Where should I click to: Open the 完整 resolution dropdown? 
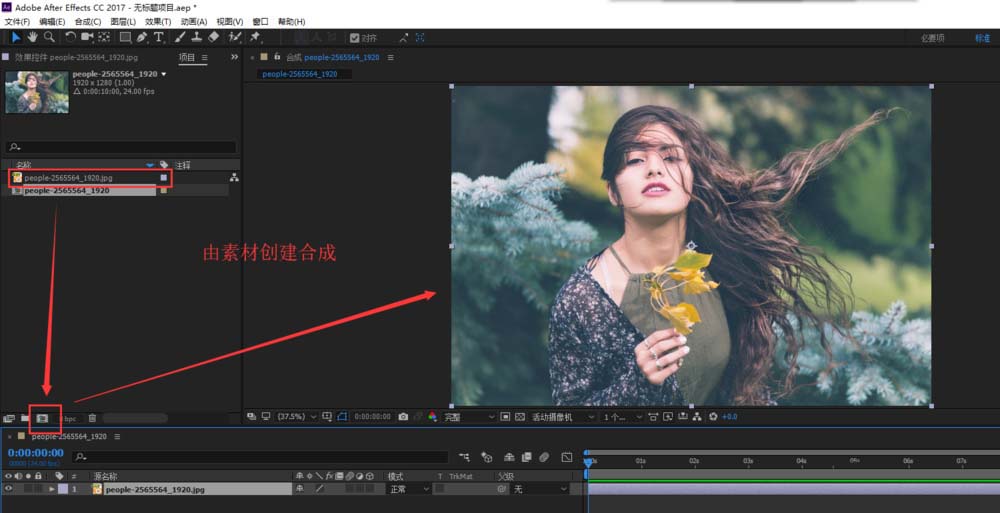pos(470,417)
